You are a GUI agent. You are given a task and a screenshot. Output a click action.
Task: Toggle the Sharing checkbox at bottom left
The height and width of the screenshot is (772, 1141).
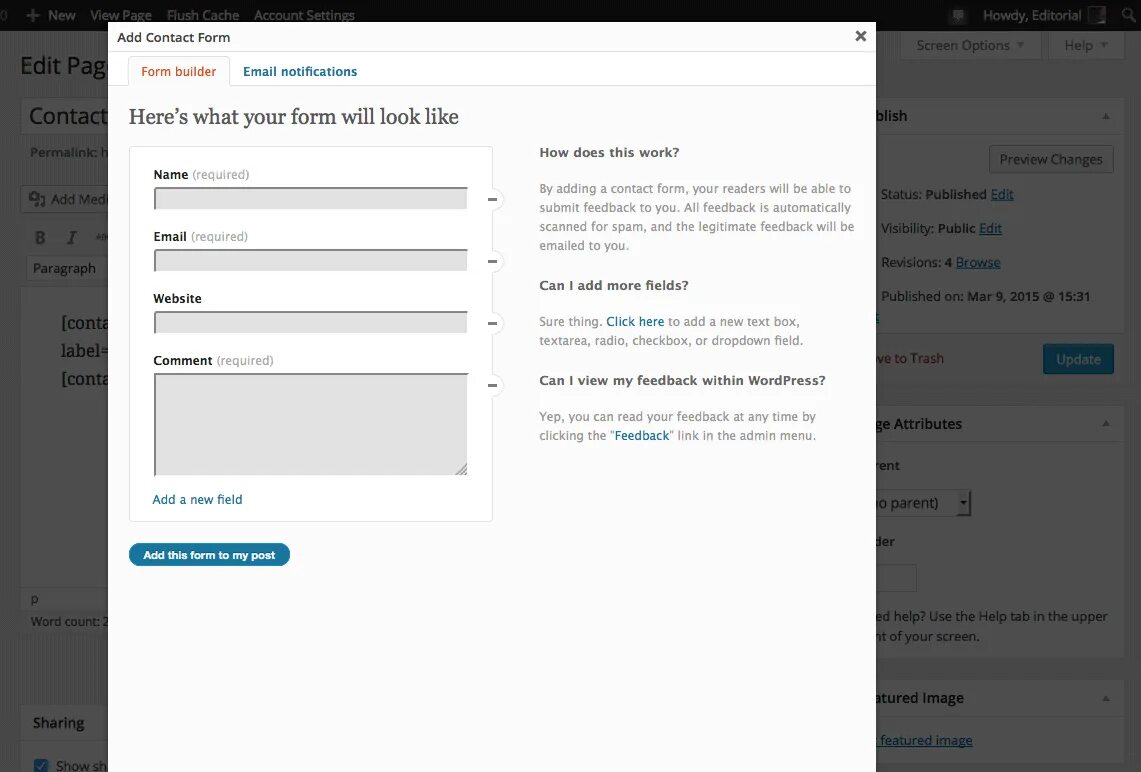(x=41, y=765)
